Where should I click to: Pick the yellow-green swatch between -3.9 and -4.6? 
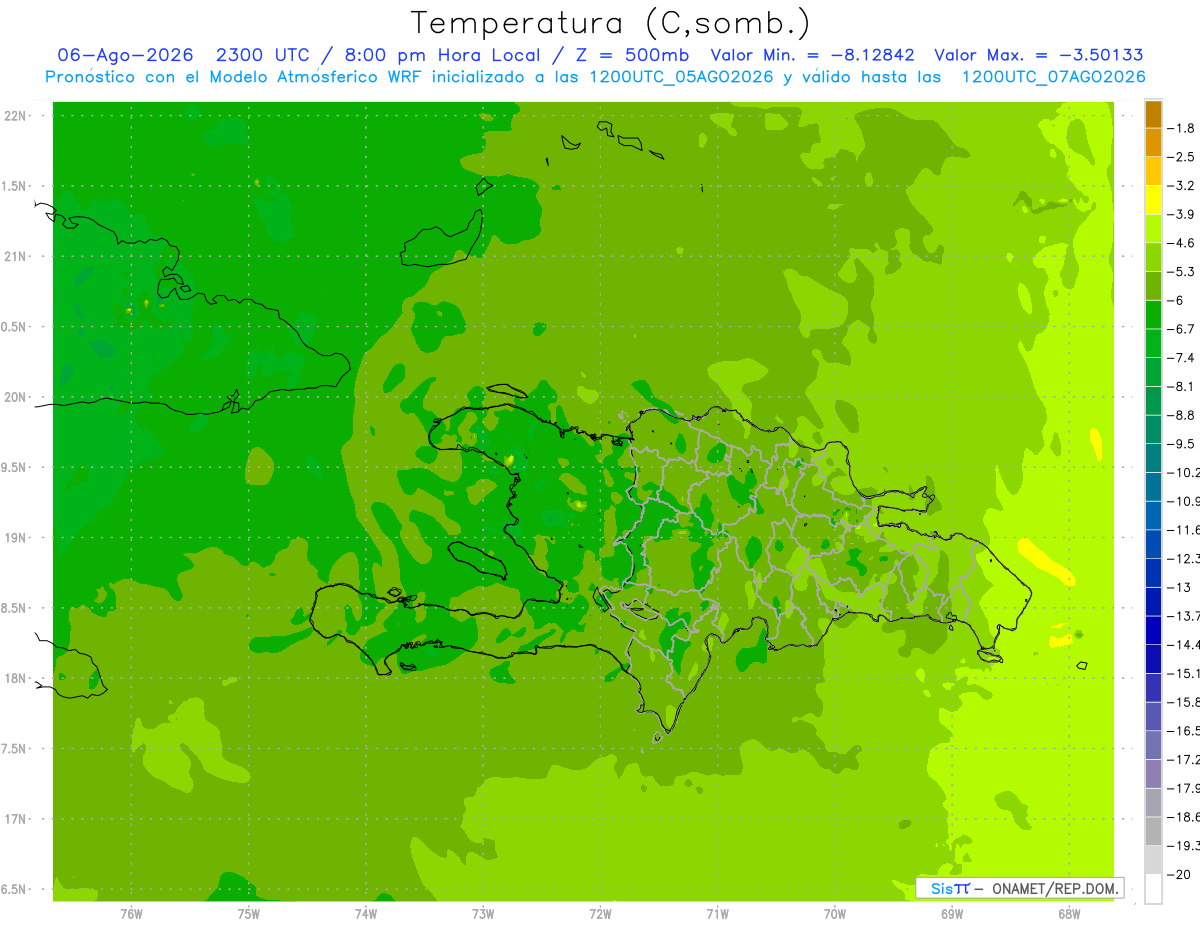click(1153, 229)
